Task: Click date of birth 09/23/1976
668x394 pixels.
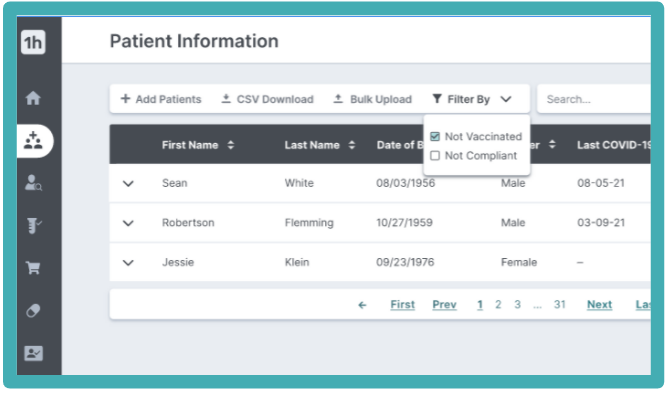Action: click(x=405, y=262)
